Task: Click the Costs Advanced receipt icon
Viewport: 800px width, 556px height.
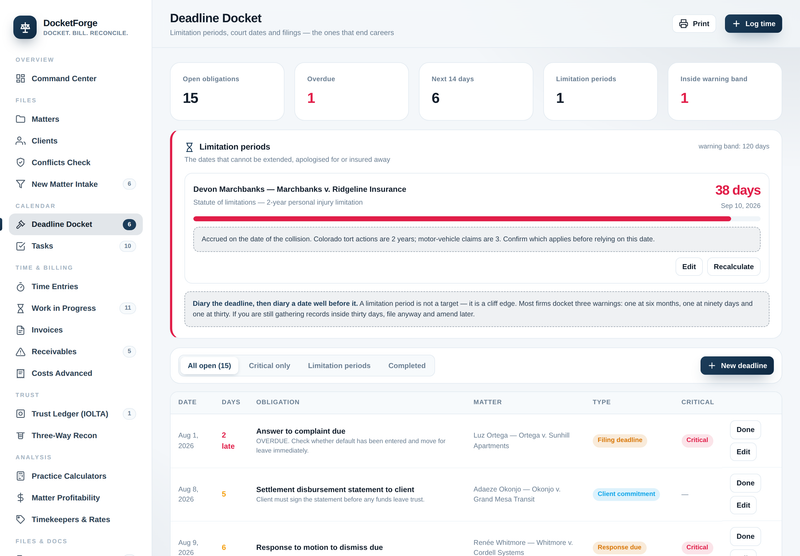Action: [20, 373]
